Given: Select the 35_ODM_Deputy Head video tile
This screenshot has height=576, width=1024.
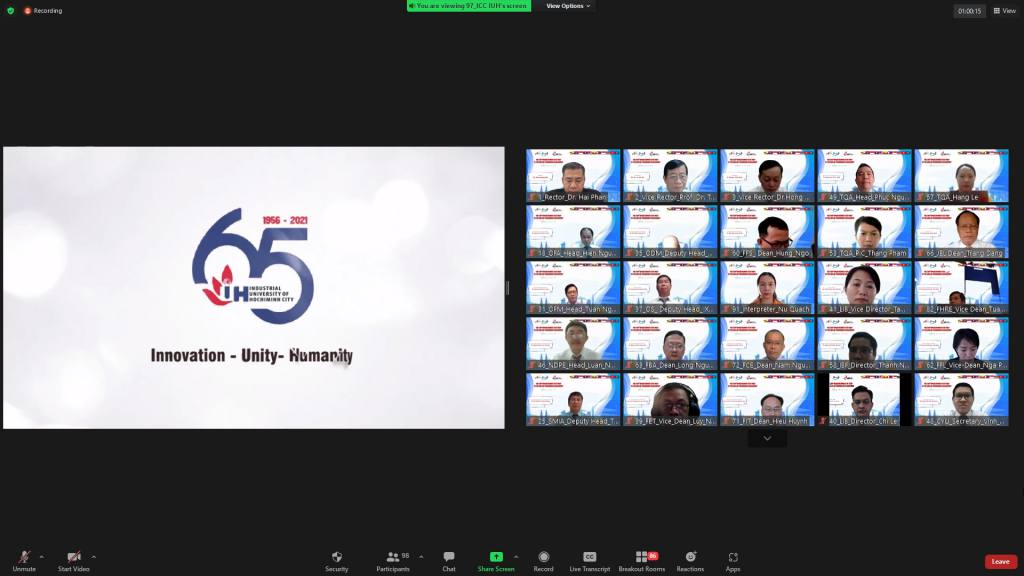Looking at the screenshot, I should (x=670, y=232).
